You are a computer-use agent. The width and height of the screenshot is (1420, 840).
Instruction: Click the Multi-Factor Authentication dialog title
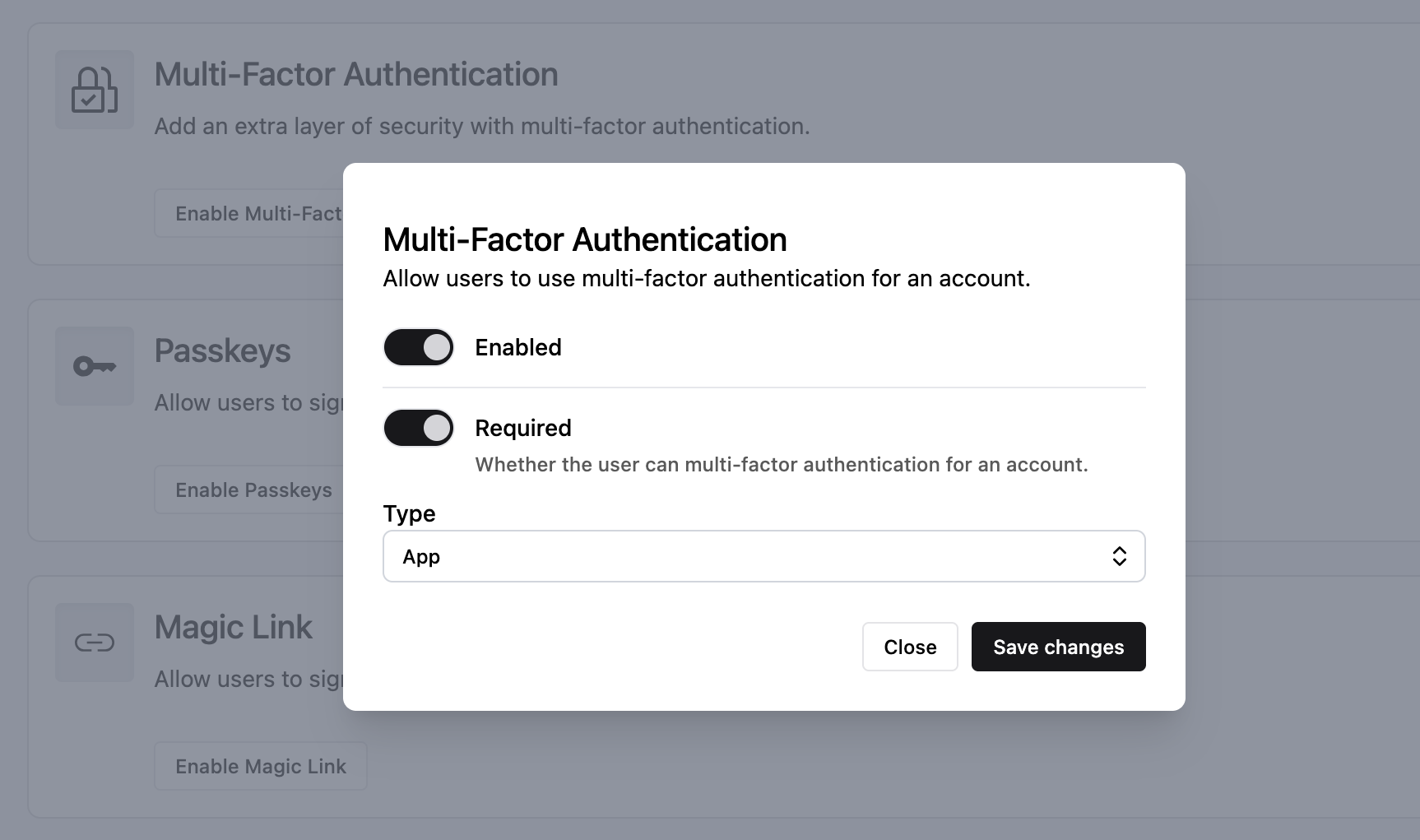click(585, 239)
